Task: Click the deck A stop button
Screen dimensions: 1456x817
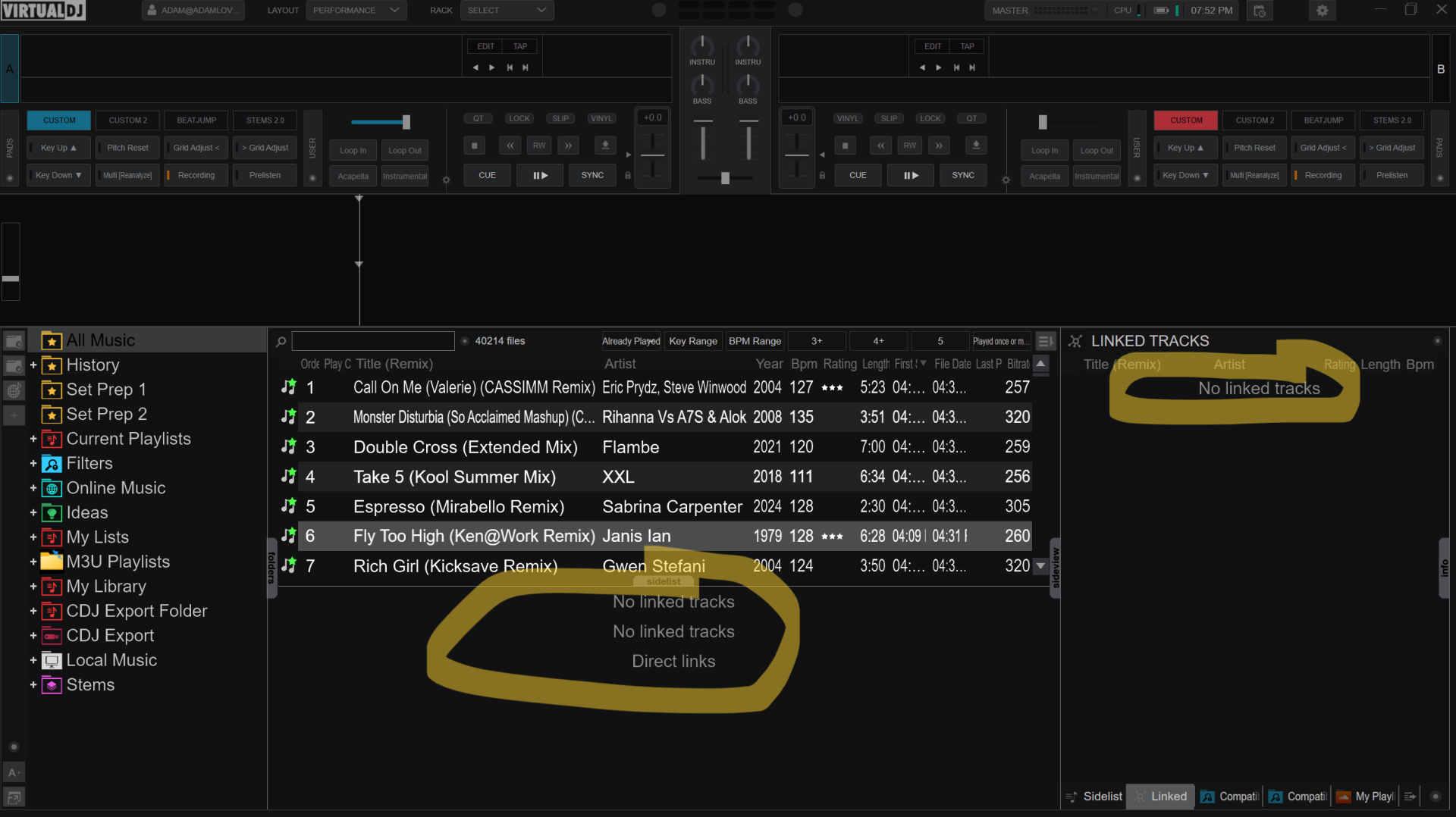Action: (x=474, y=146)
